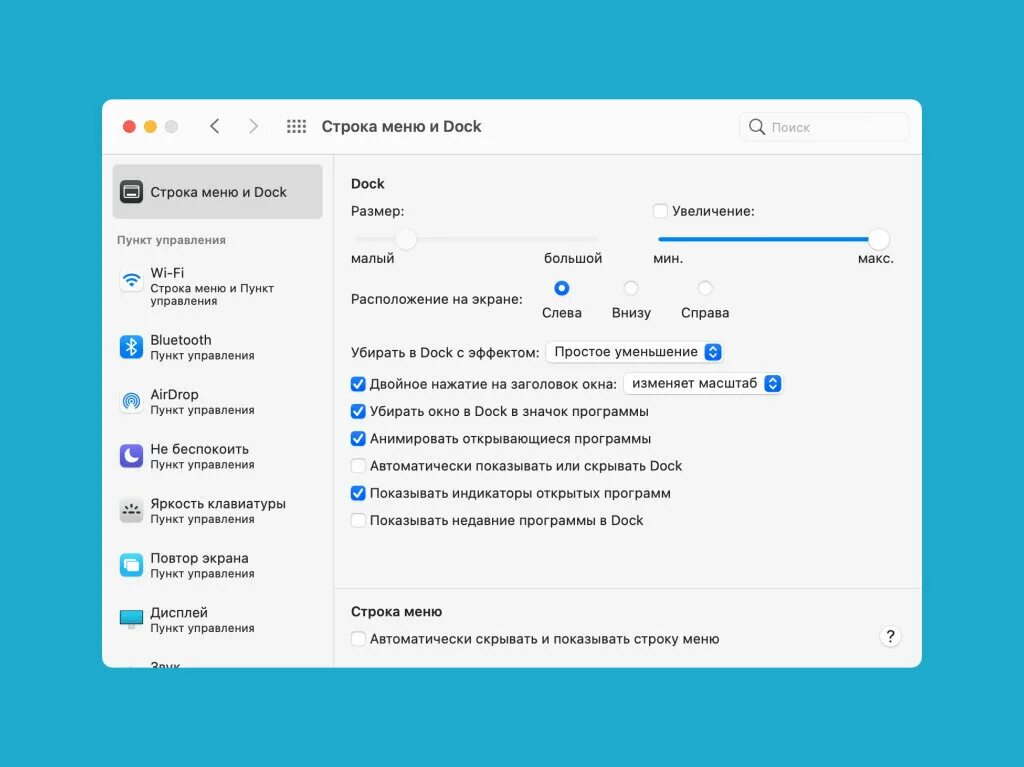The image size is (1024, 767).
Task: Open the изменяет масштаб dropdown
Action: click(x=703, y=384)
